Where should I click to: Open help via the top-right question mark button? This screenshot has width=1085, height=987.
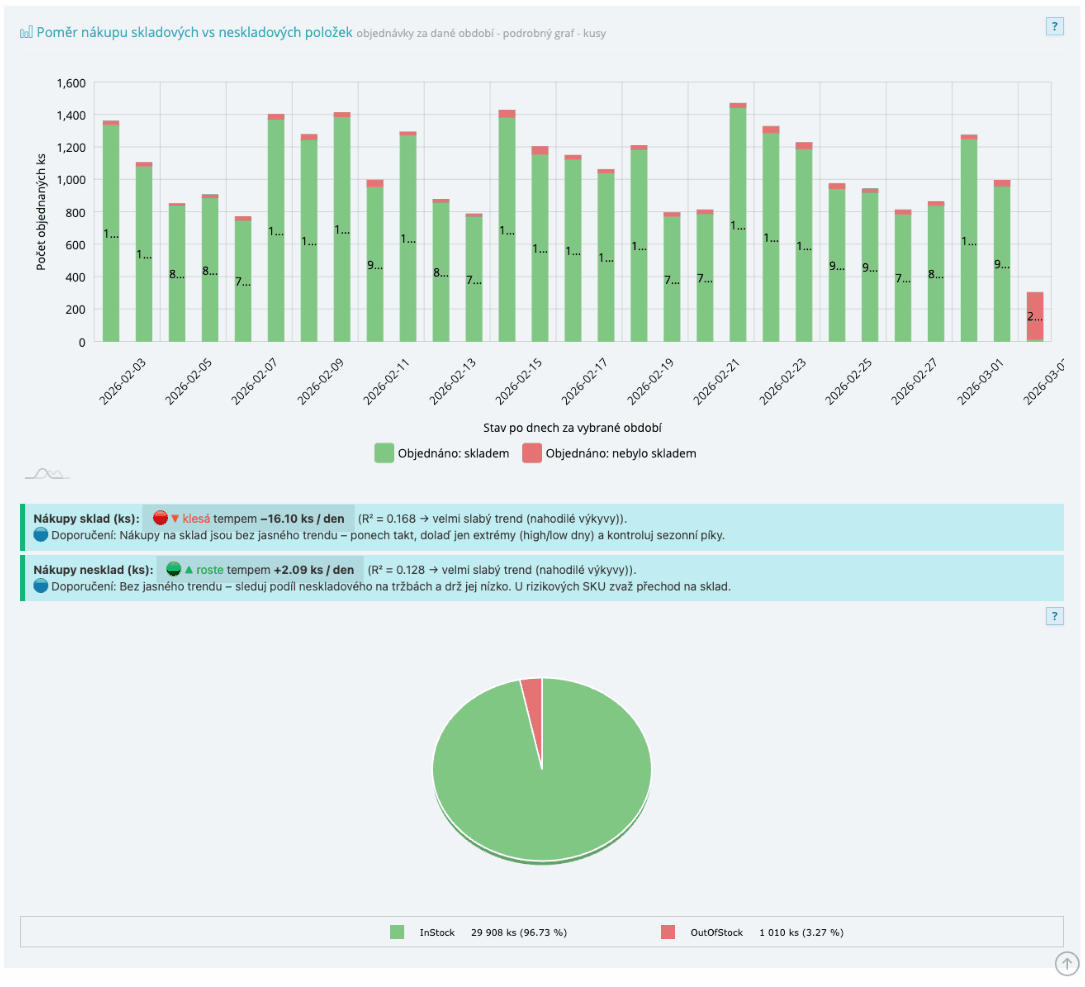click(1054, 26)
